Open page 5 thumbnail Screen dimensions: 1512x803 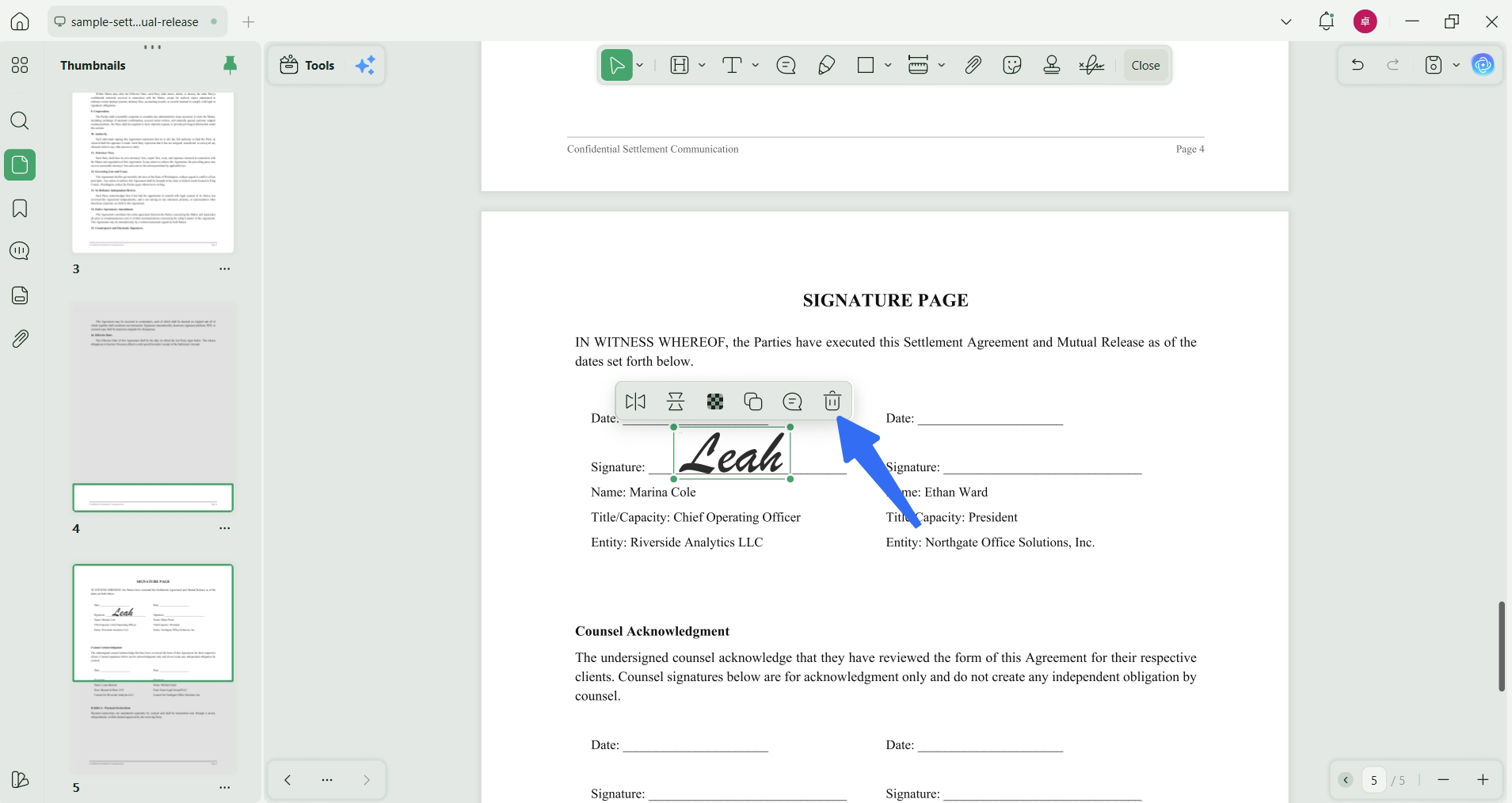pyautogui.click(x=153, y=669)
